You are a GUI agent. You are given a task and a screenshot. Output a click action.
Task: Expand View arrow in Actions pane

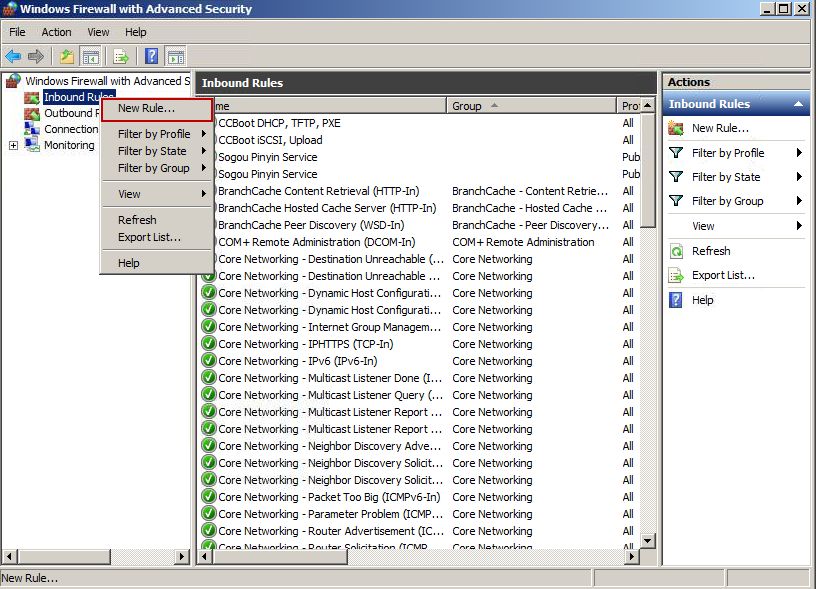tap(799, 226)
